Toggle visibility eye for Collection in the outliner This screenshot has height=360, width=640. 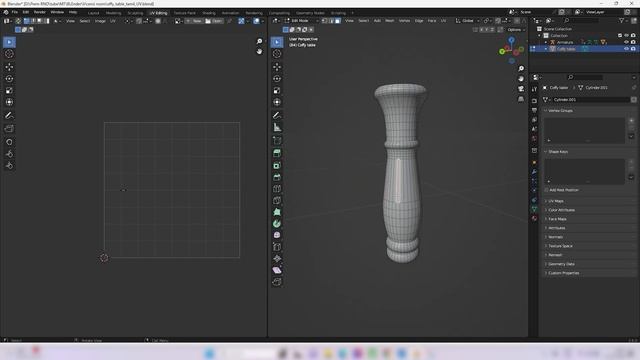(626, 36)
